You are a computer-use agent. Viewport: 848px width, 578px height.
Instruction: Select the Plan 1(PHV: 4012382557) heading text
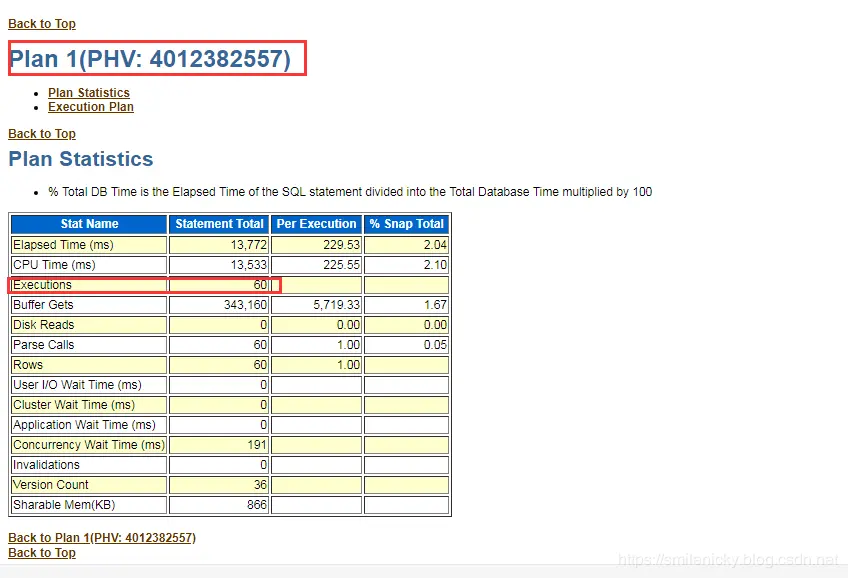(x=150, y=58)
